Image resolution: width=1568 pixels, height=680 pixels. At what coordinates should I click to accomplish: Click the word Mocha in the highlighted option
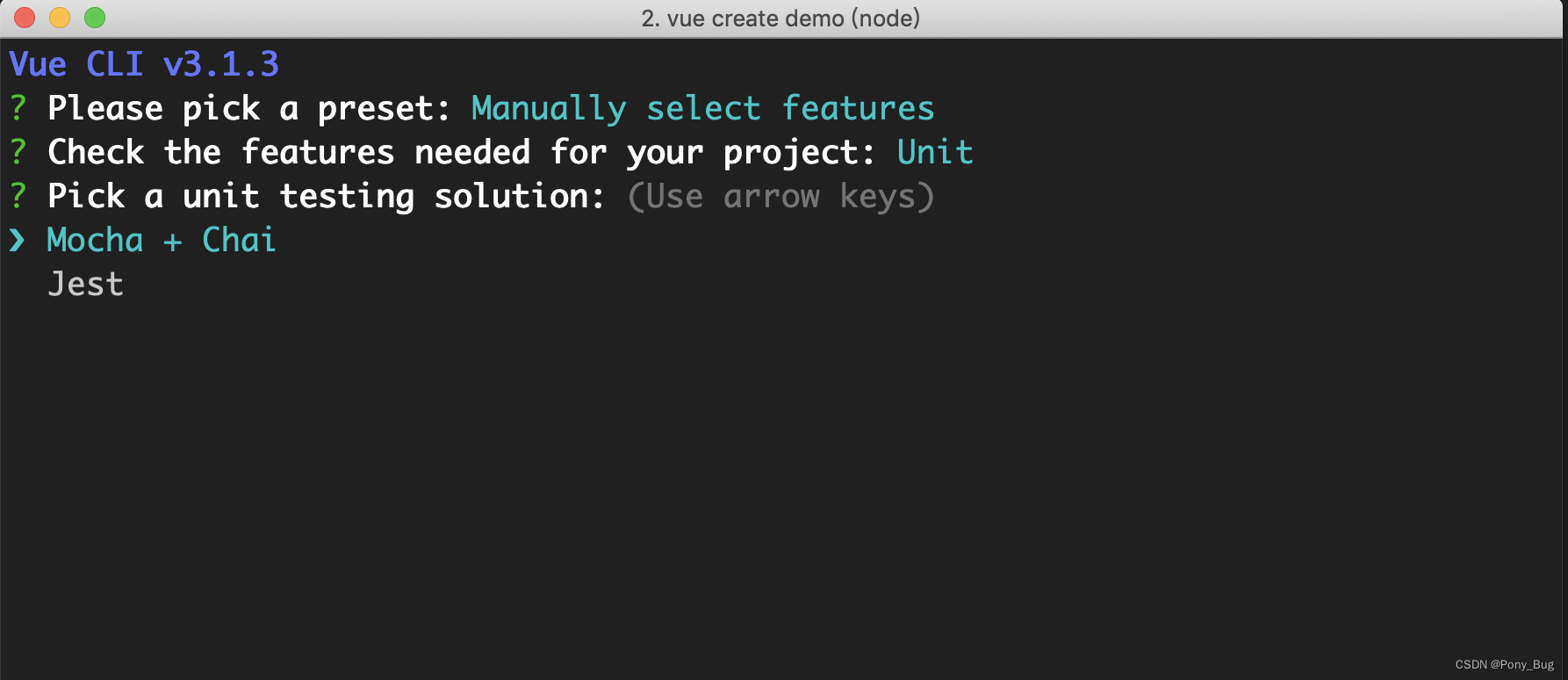point(94,239)
